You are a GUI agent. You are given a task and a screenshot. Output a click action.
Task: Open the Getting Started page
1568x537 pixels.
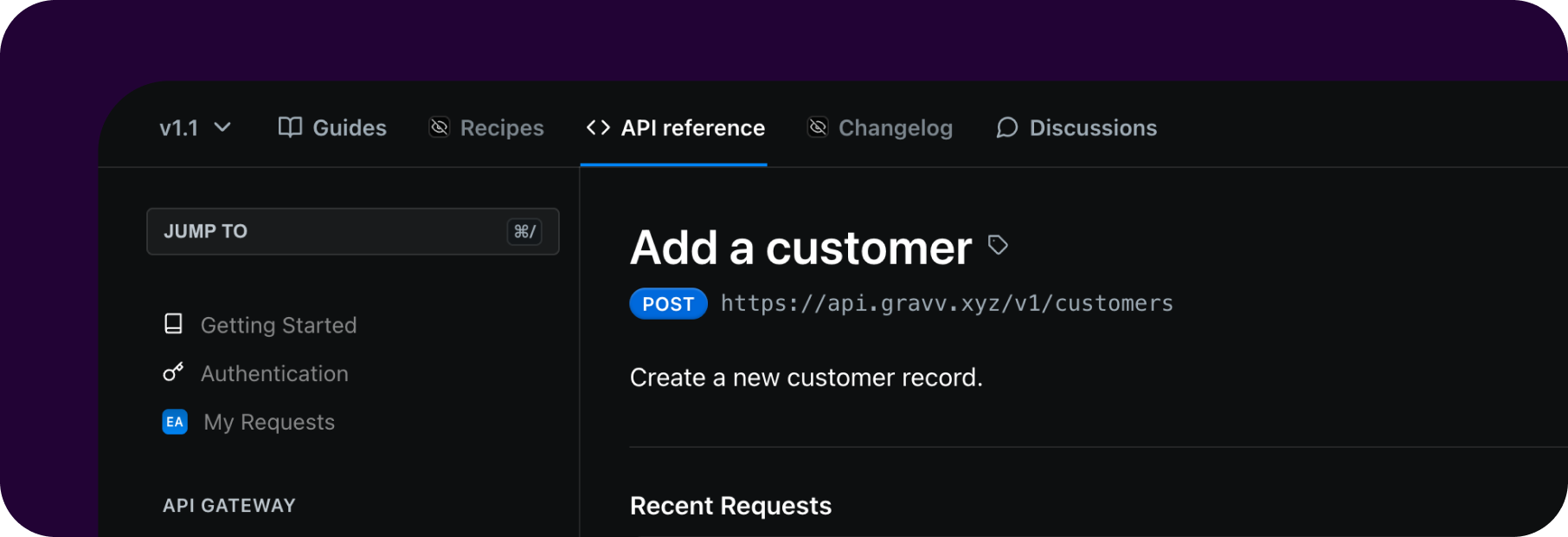pyautogui.click(x=260, y=325)
